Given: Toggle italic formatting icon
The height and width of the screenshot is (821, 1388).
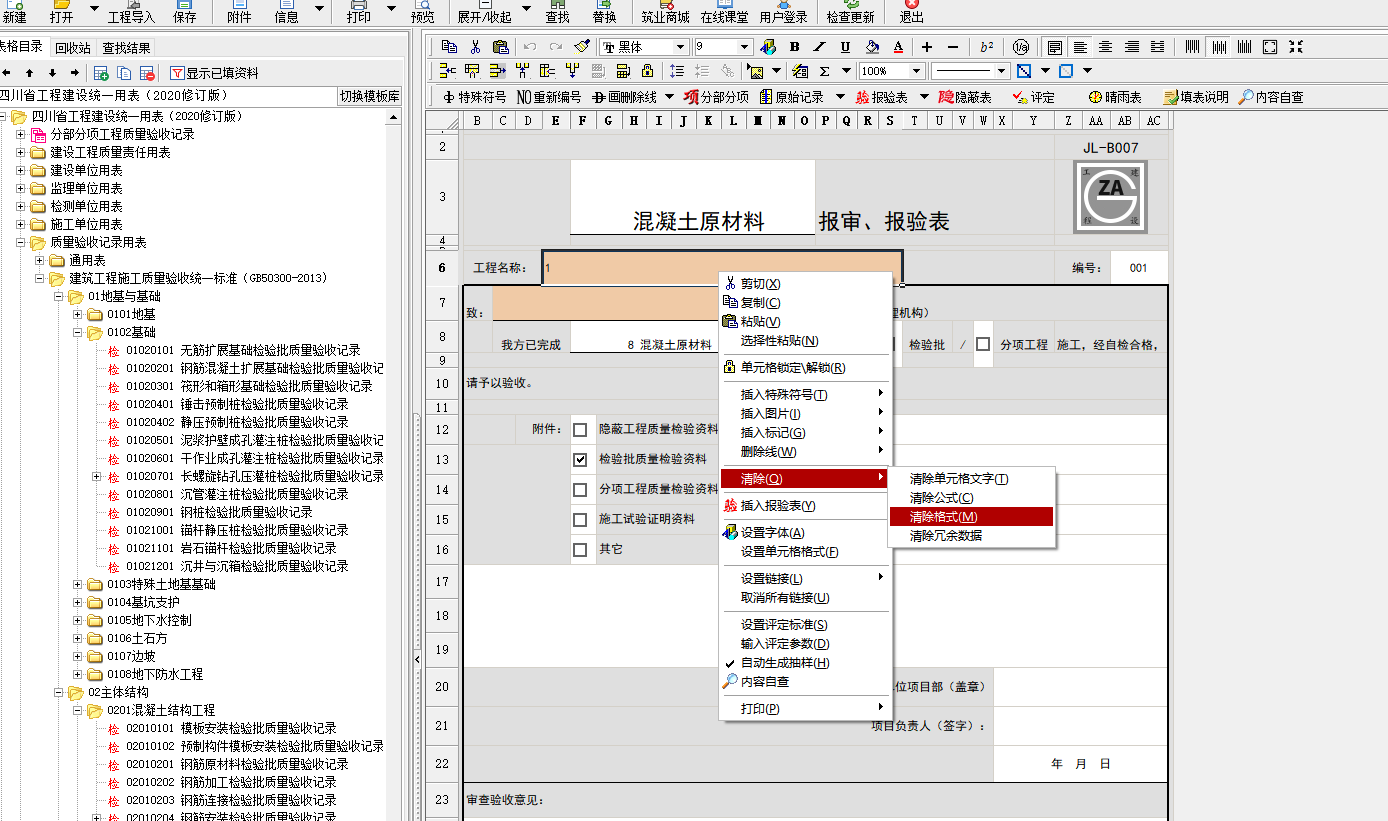Looking at the screenshot, I should tap(820, 47).
